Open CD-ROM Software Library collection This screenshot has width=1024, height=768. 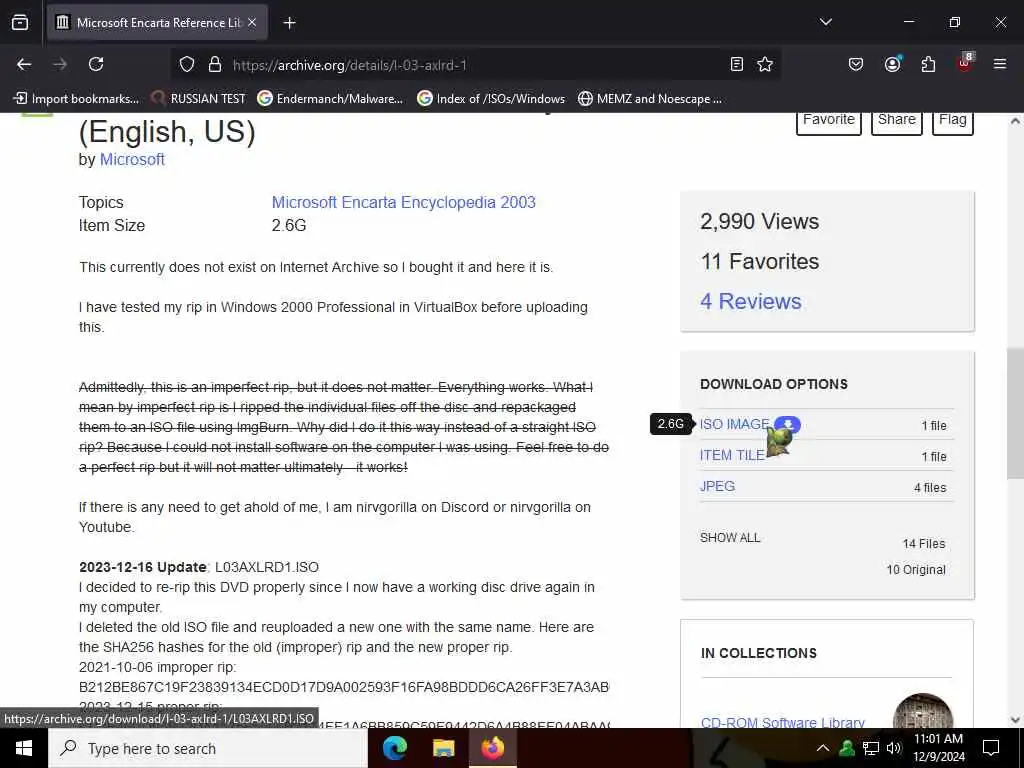(x=782, y=722)
